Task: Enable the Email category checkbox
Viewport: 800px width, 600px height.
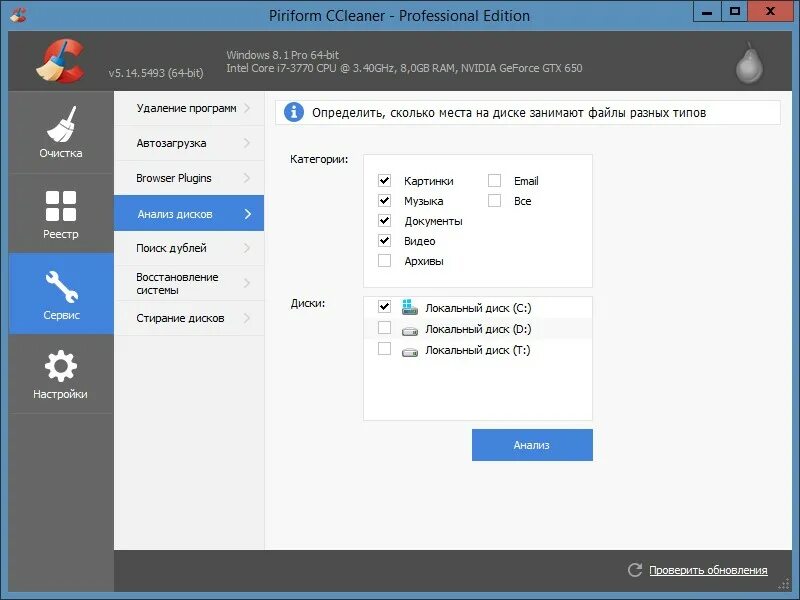Action: point(494,180)
